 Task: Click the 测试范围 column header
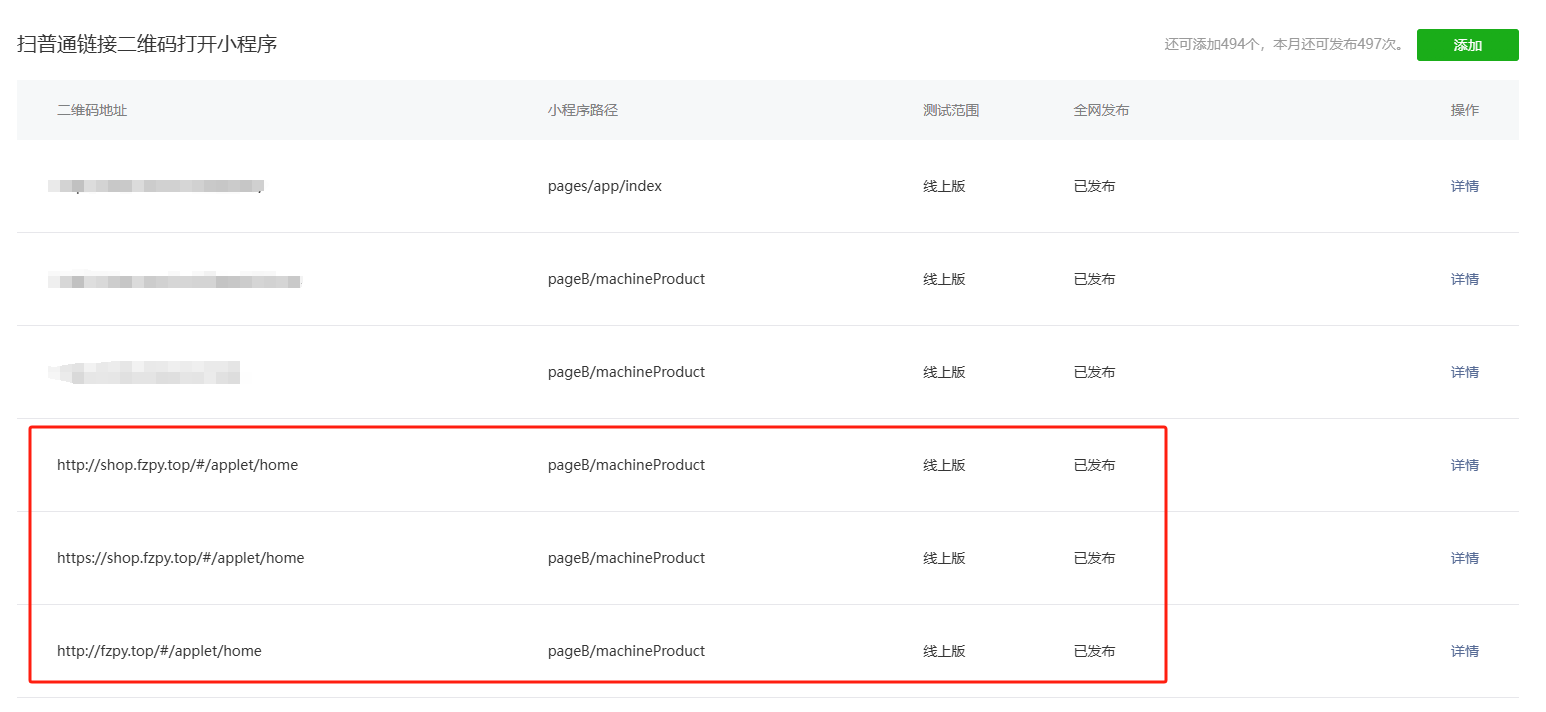point(951,110)
